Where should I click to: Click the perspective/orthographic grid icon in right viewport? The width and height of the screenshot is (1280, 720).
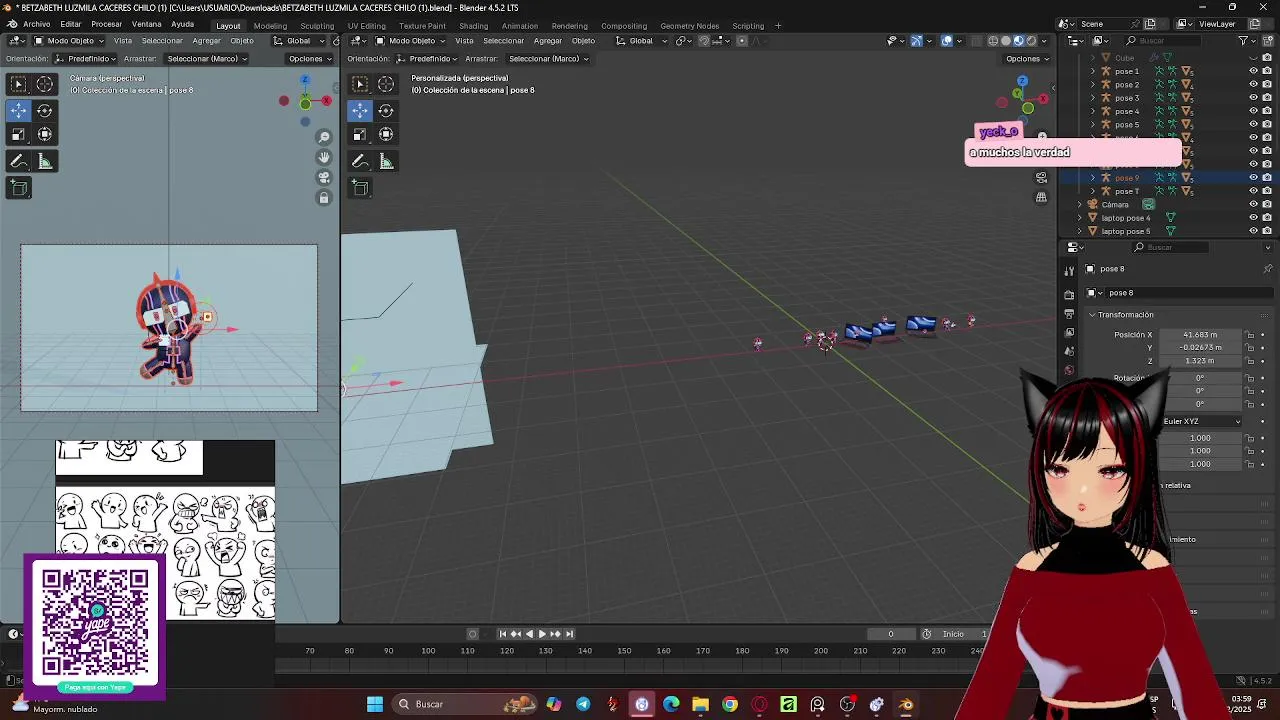(x=1041, y=197)
